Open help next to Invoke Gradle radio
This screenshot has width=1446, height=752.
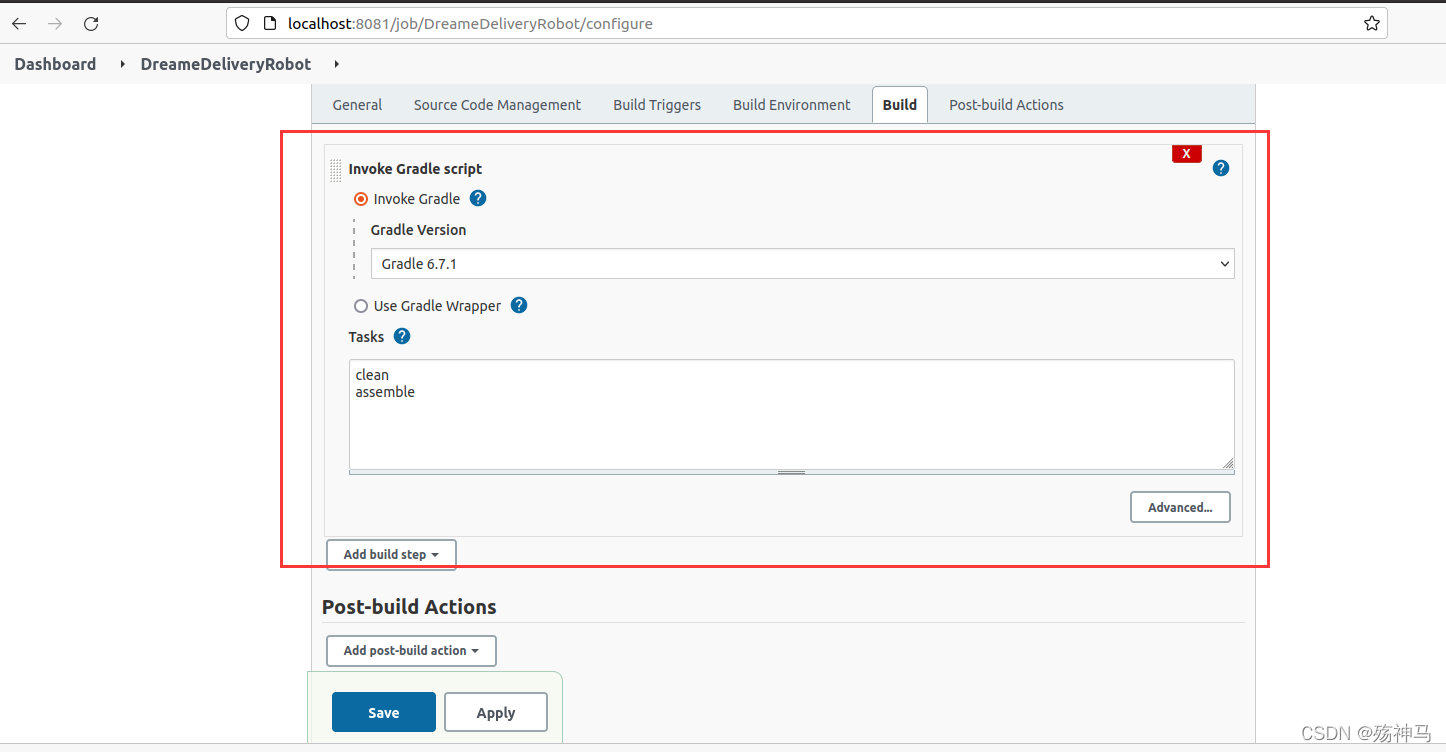coord(478,198)
